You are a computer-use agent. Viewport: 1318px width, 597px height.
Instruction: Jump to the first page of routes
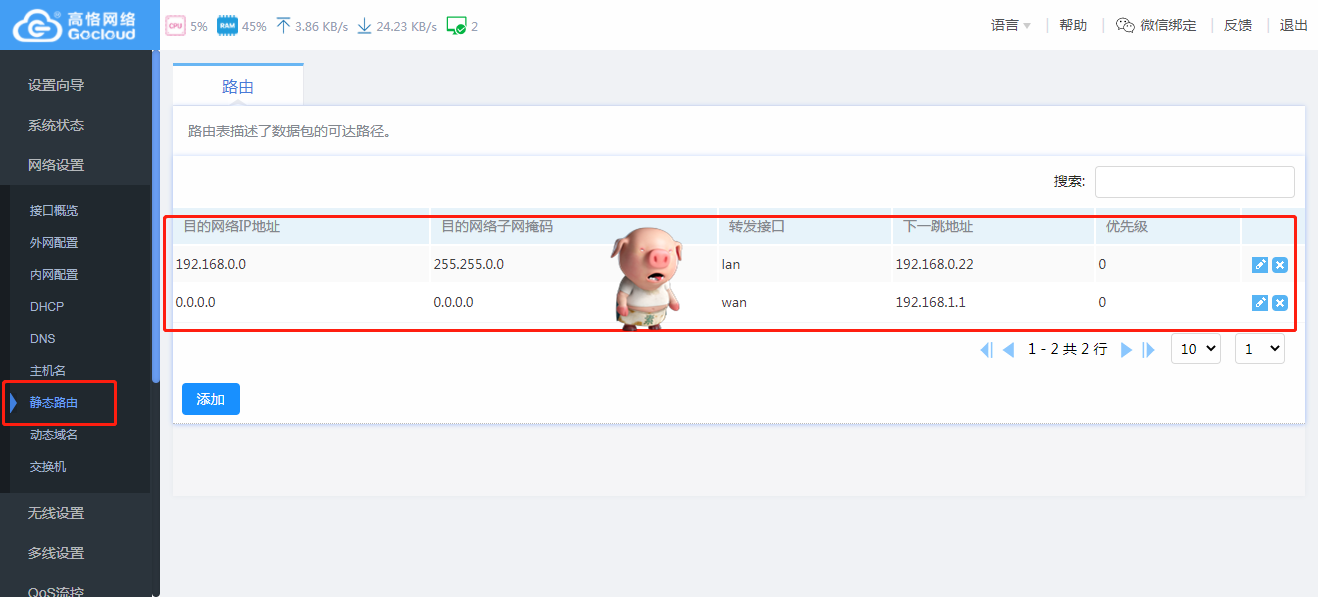tap(986, 349)
